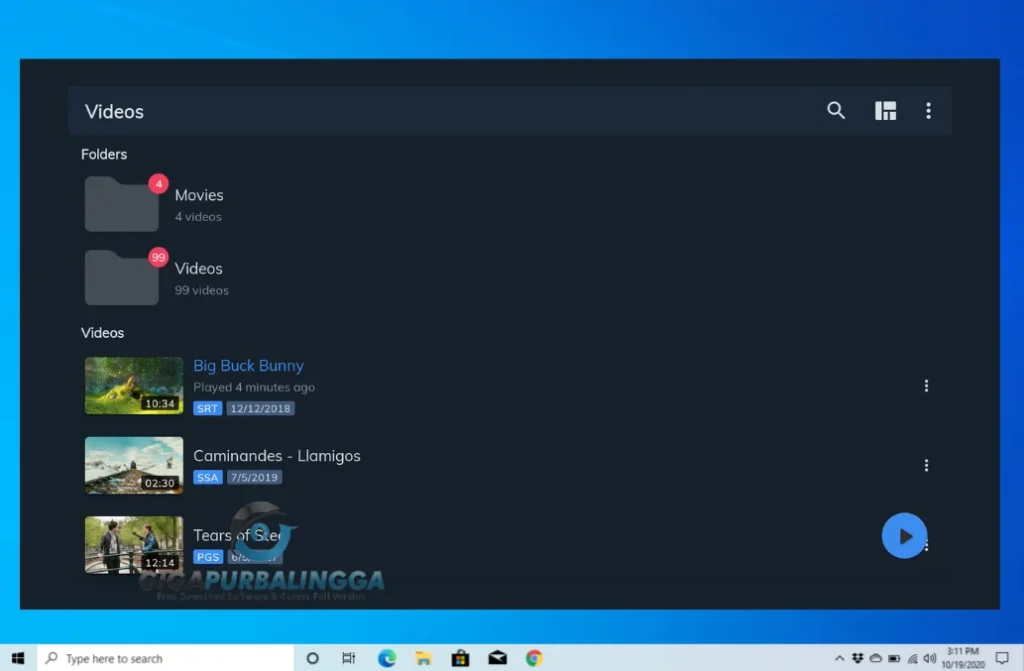The width and height of the screenshot is (1024, 671).
Task: Open Microsoft Edge from the taskbar
Action: (x=386, y=658)
